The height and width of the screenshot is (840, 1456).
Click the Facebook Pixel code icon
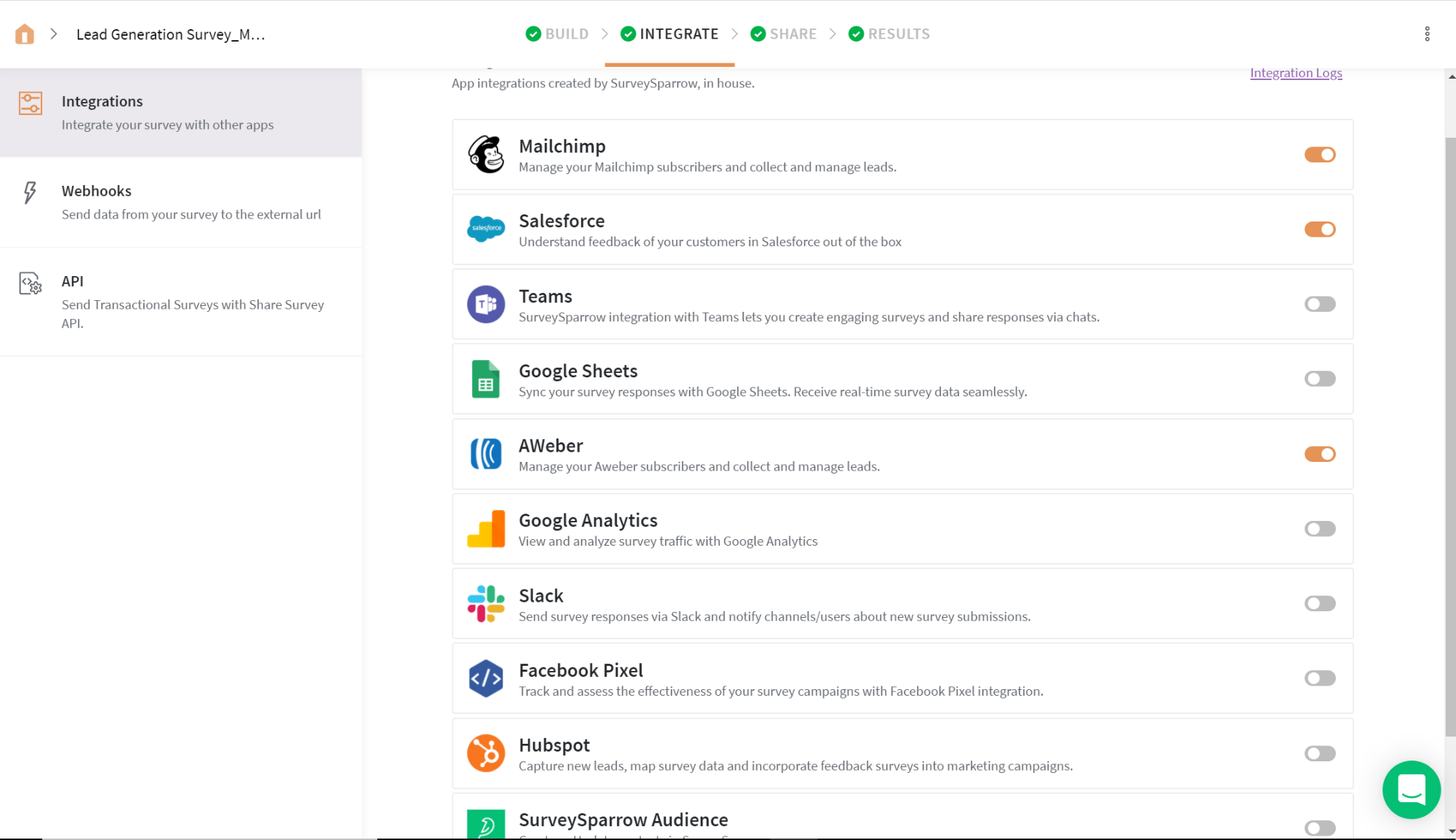(x=486, y=678)
